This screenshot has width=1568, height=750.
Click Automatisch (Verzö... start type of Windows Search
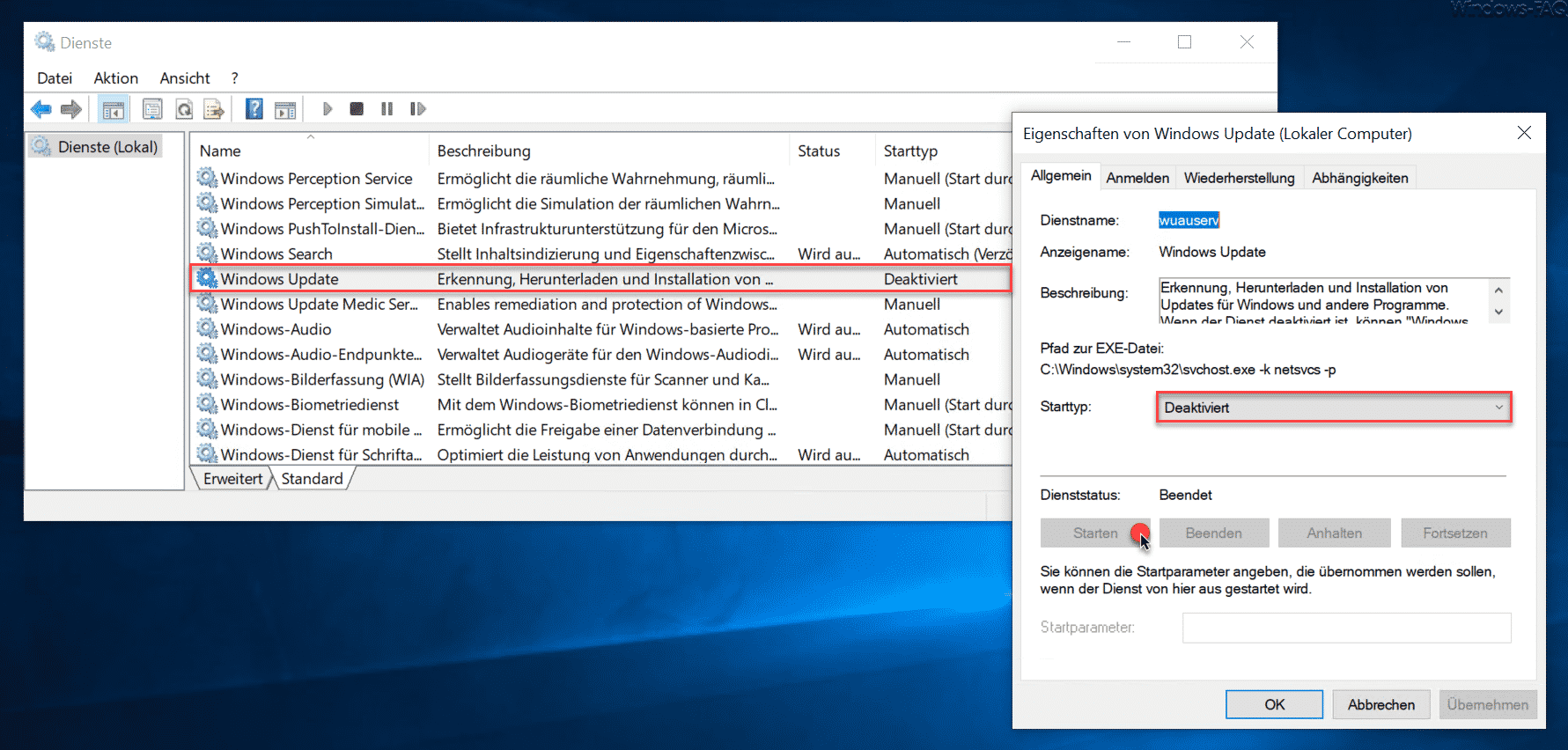(947, 254)
